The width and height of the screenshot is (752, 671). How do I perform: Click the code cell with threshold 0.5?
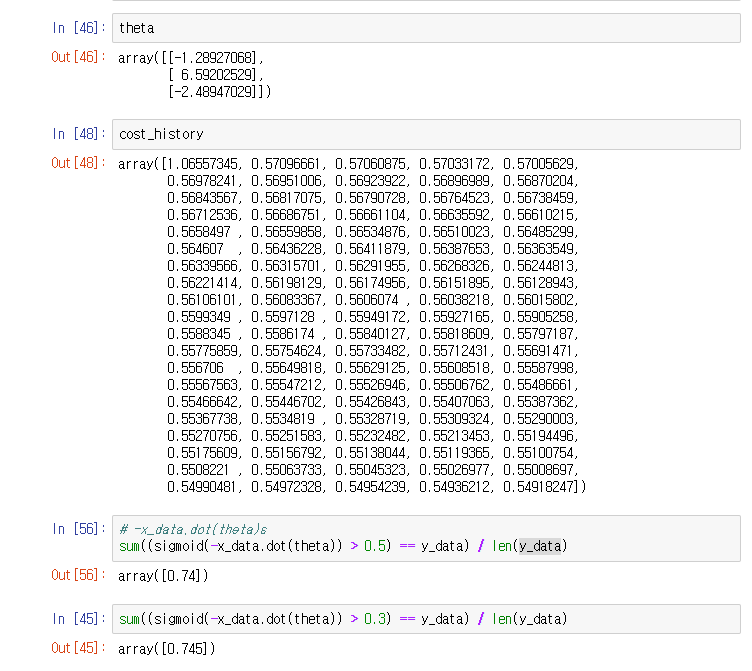pos(426,538)
